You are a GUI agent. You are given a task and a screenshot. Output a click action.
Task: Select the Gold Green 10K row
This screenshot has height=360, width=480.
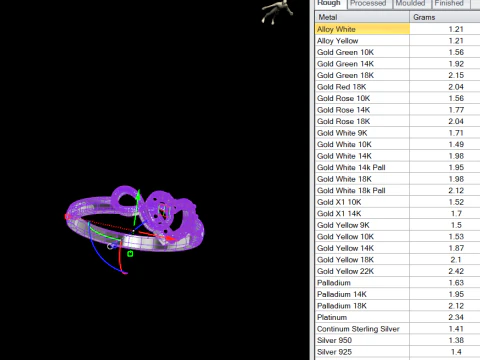click(397, 52)
